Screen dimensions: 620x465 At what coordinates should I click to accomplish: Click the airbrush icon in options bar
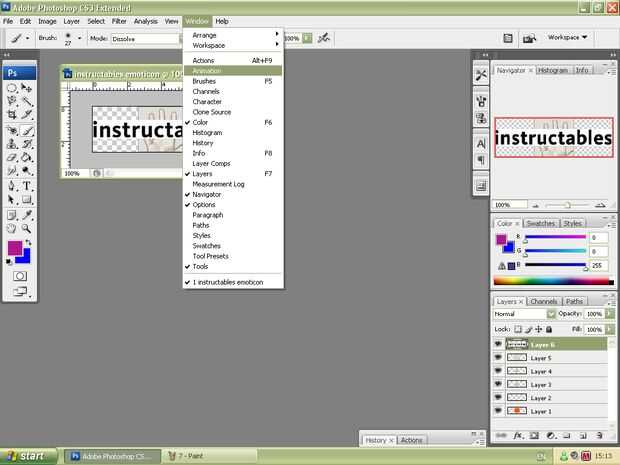point(324,38)
